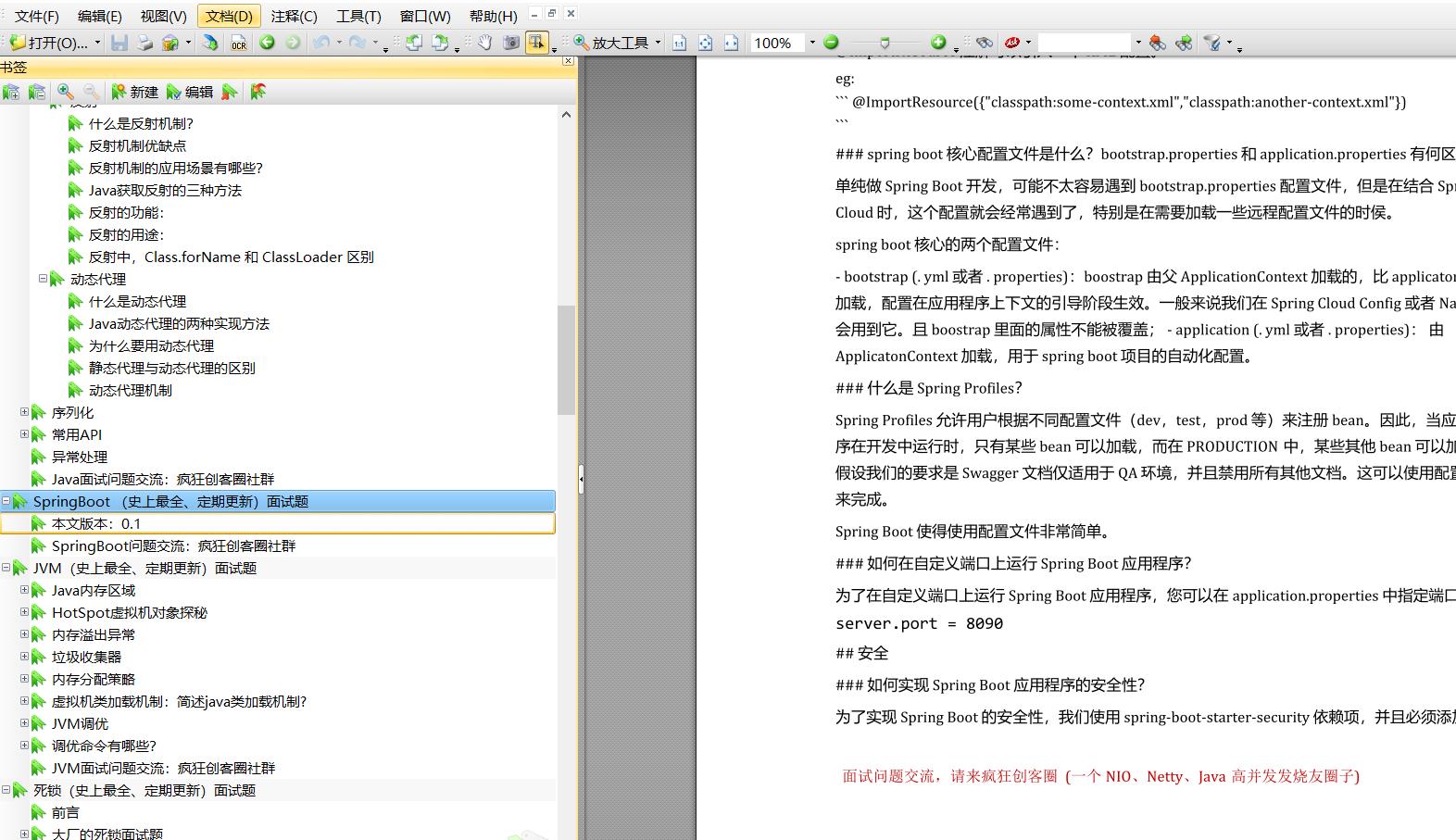Viewport: 1456px width, 840px height.
Task: Select bookmark 什么是反射机制?
Action: click(x=141, y=123)
